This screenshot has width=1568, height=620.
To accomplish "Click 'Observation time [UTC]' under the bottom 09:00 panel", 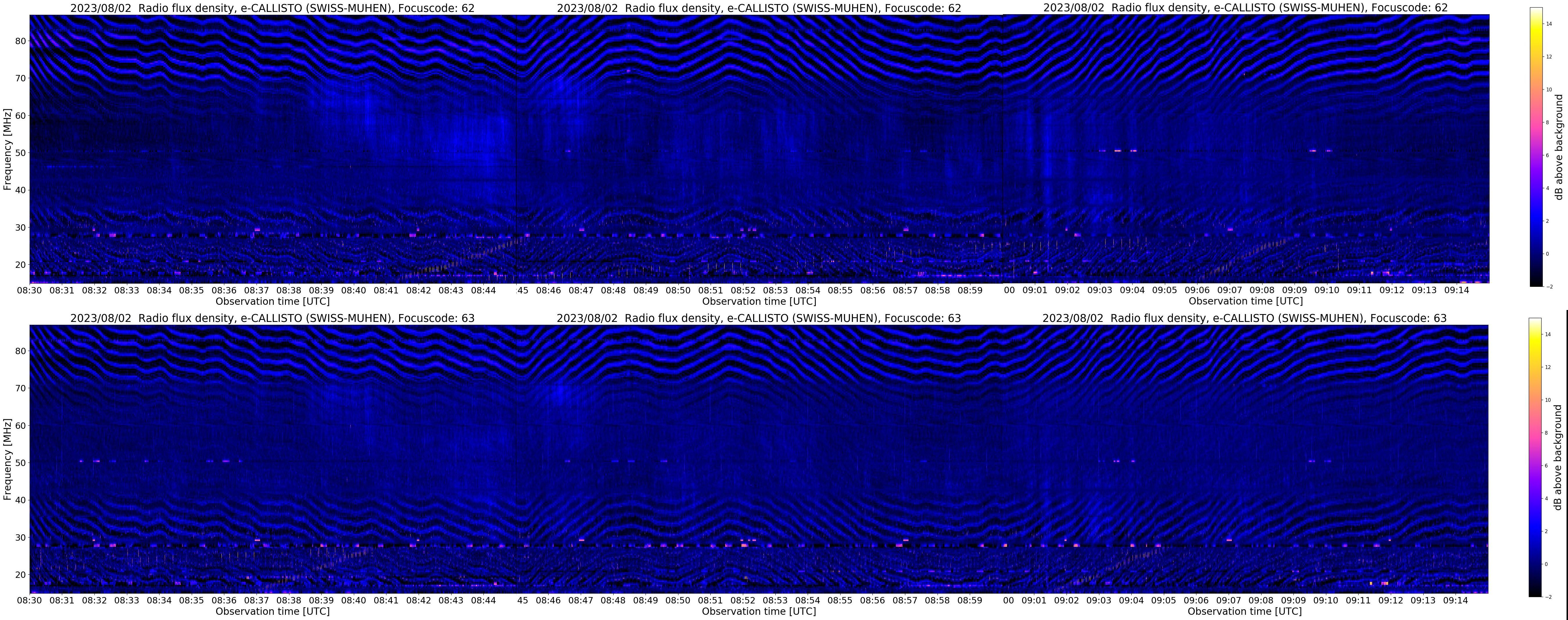I will pos(1245,612).
